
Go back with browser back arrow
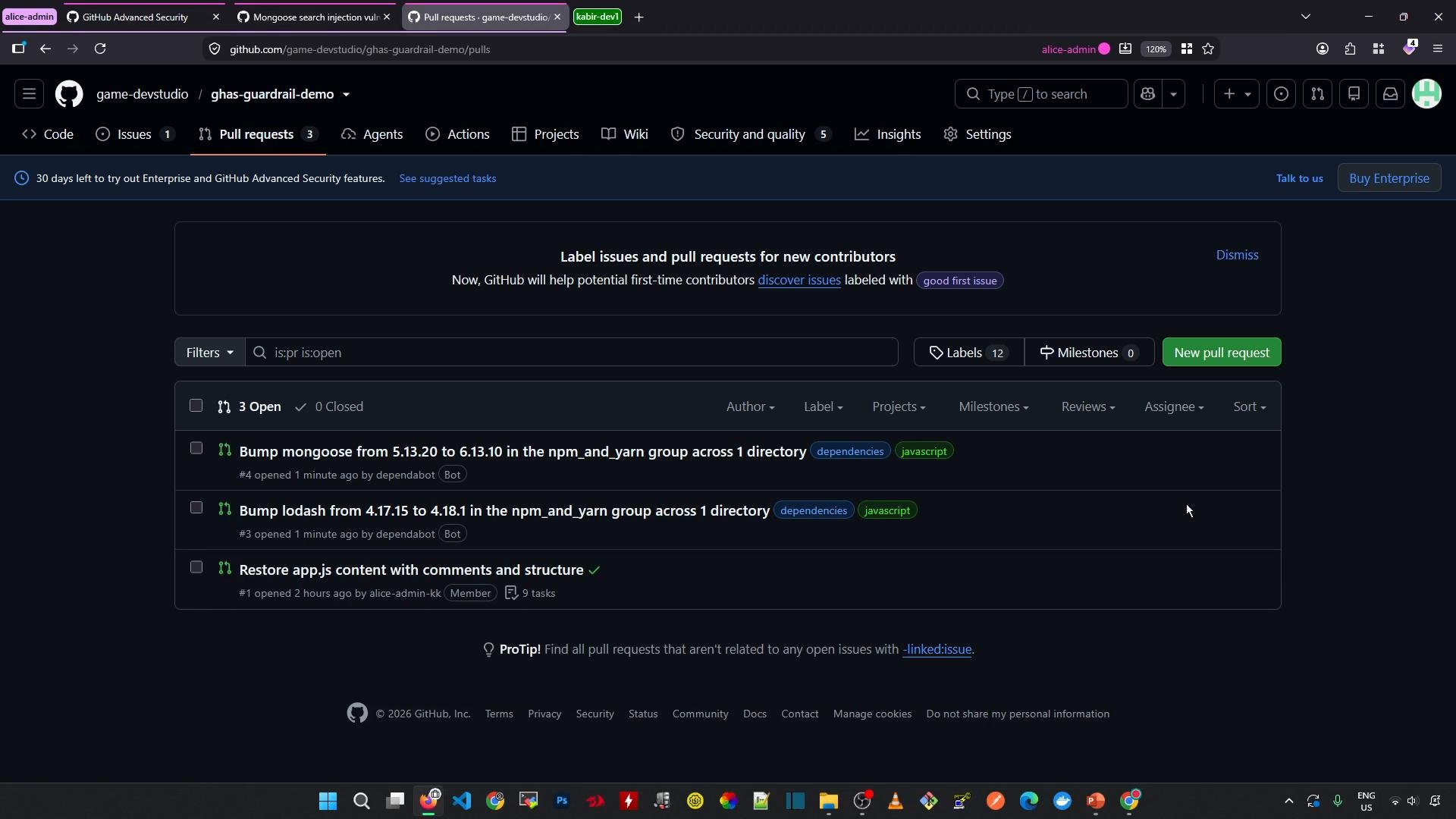pos(45,49)
